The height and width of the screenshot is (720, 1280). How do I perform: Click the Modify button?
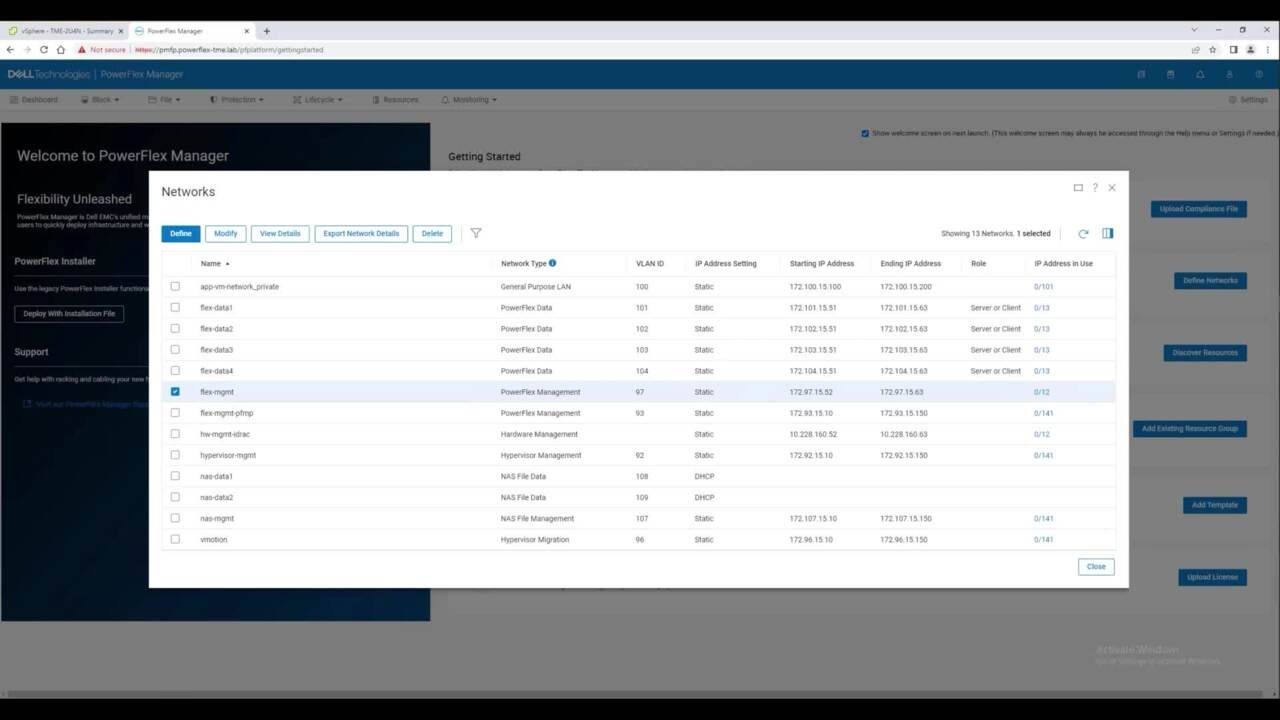(x=226, y=233)
